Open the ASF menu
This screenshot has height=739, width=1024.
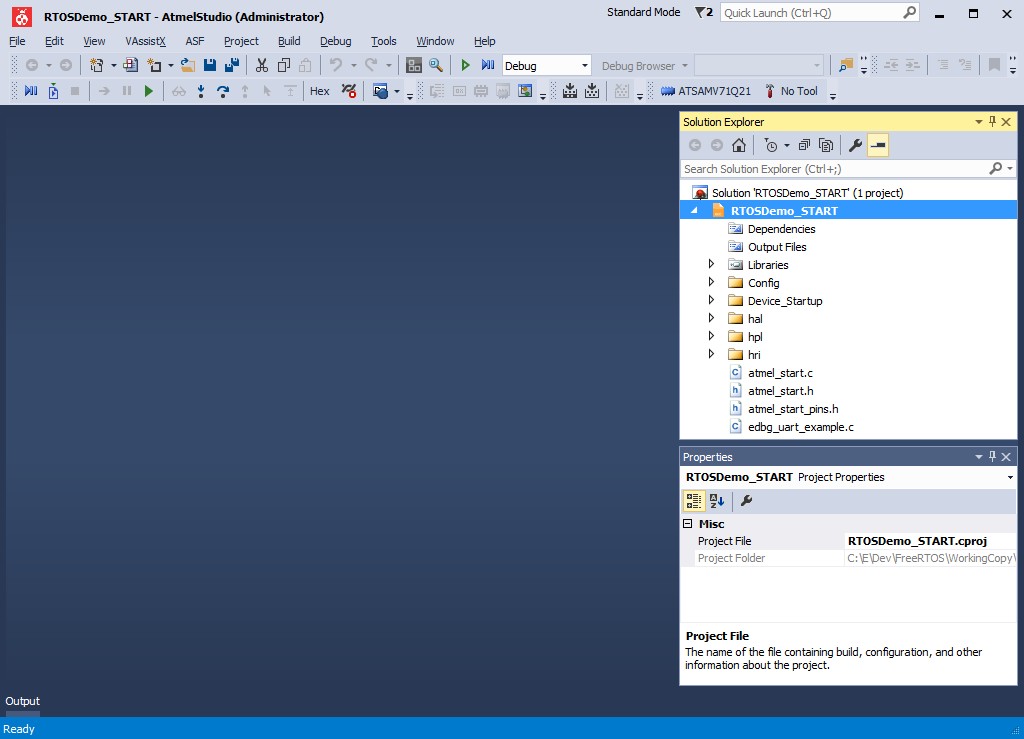(194, 41)
